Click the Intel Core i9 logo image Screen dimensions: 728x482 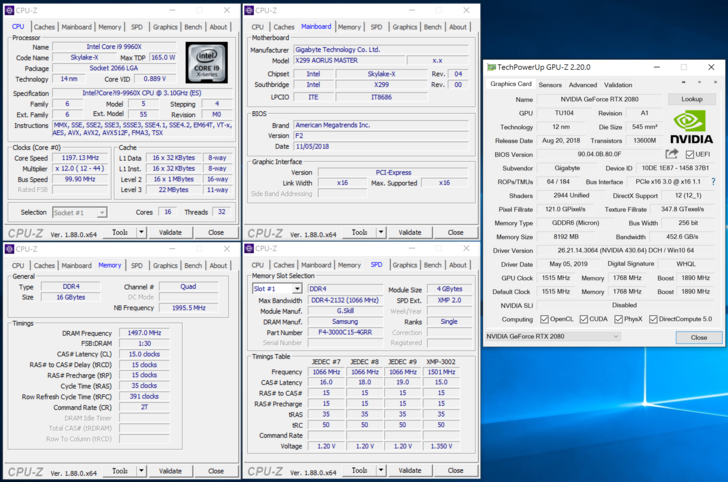206,62
